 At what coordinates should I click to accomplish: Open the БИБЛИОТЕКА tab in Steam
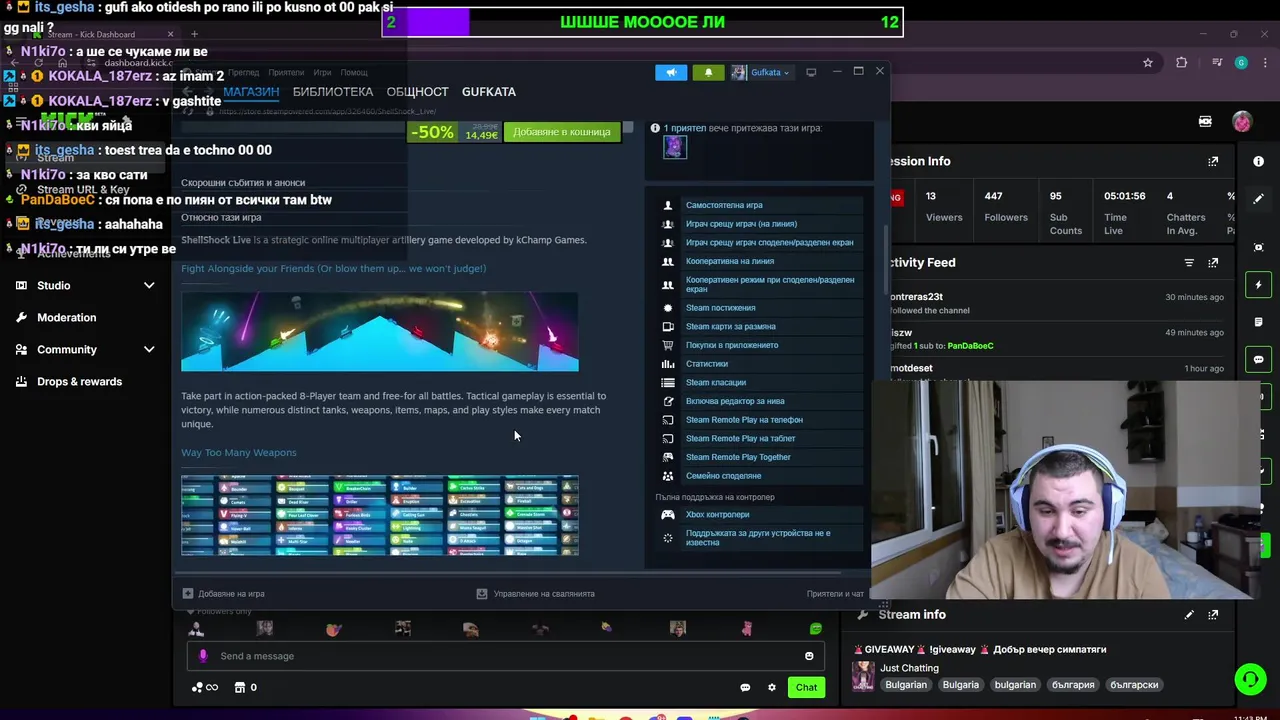[x=333, y=92]
